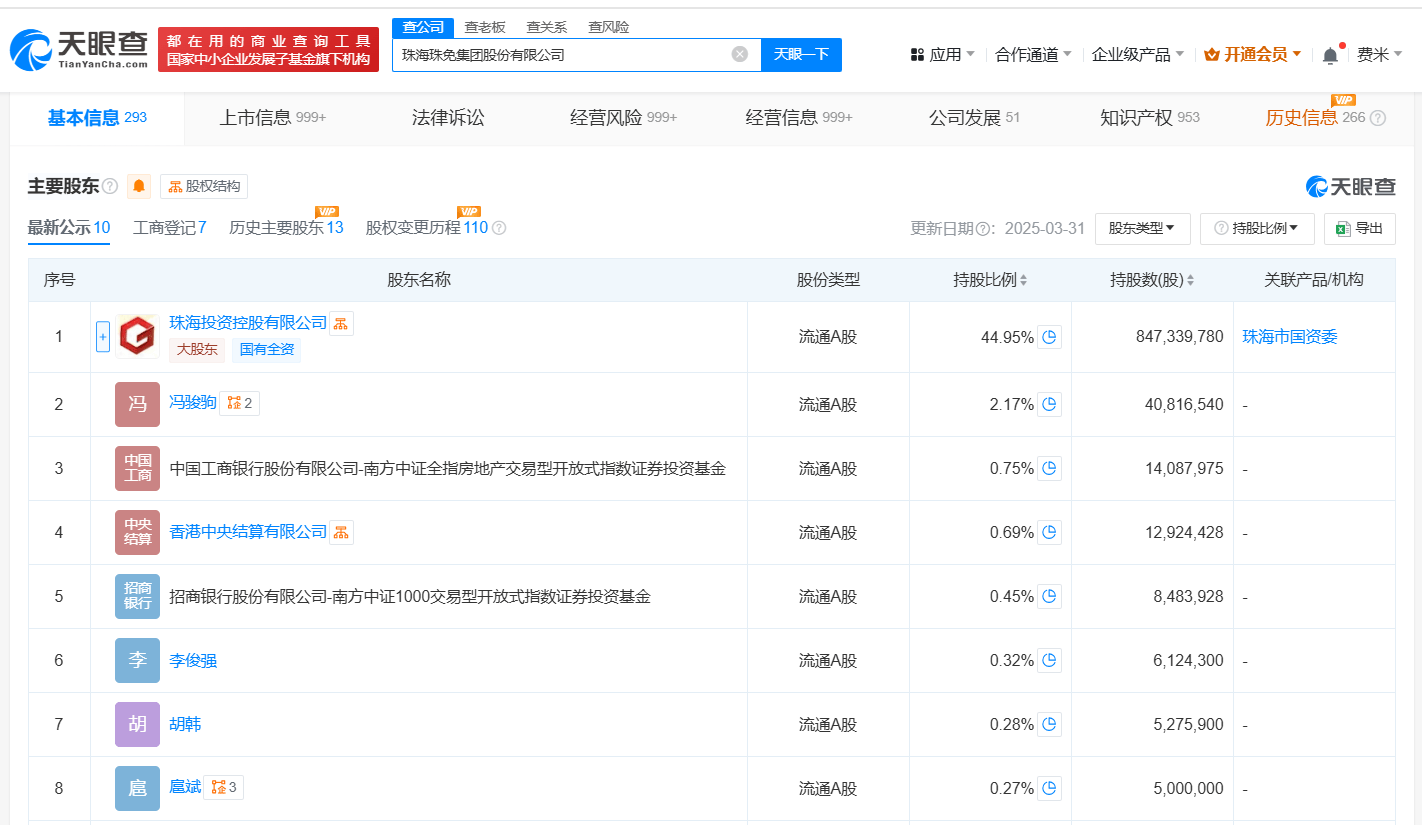The width and height of the screenshot is (1422, 825).
Task: Click into the company search input field
Action: (x=560, y=55)
